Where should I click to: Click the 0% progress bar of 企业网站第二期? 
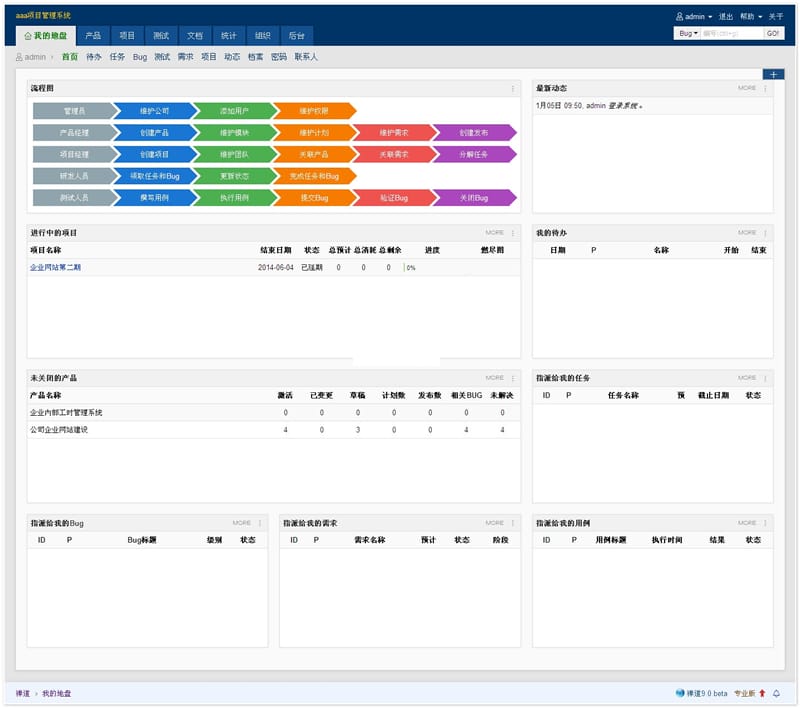click(410, 268)
